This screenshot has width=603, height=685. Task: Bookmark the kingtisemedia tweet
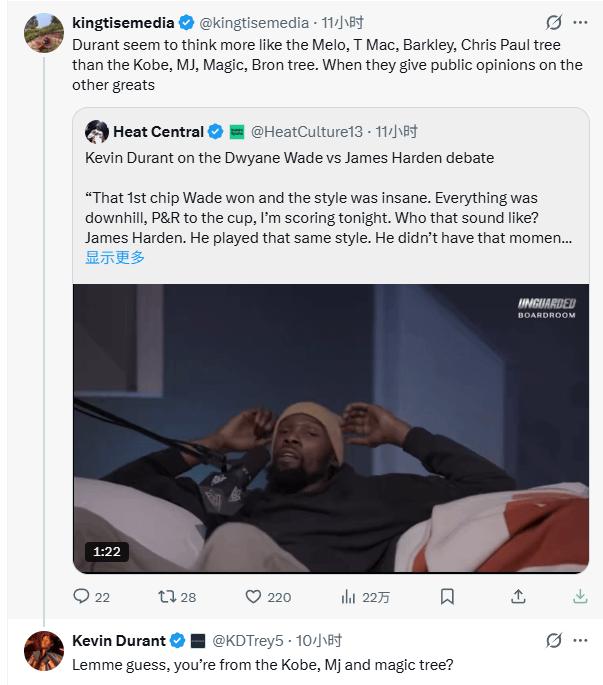pos(447,596)
